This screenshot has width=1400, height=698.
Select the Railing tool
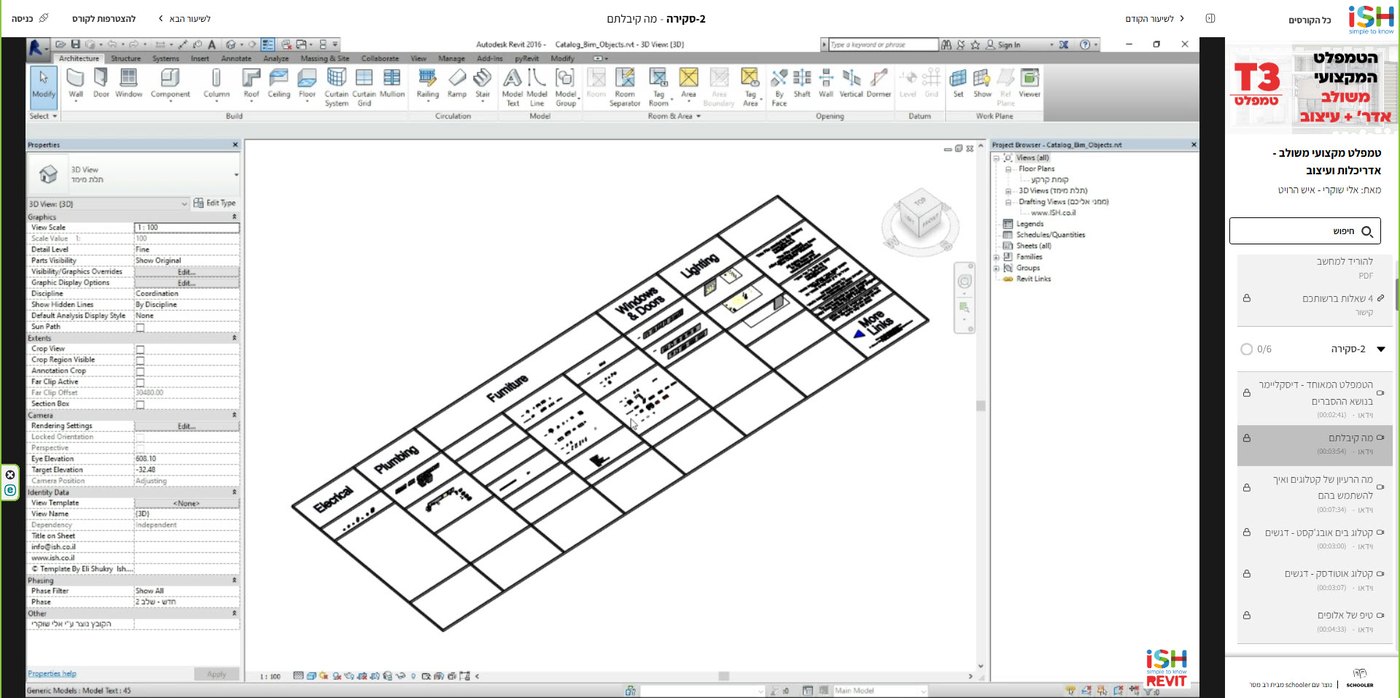click(x=427, y=84)
